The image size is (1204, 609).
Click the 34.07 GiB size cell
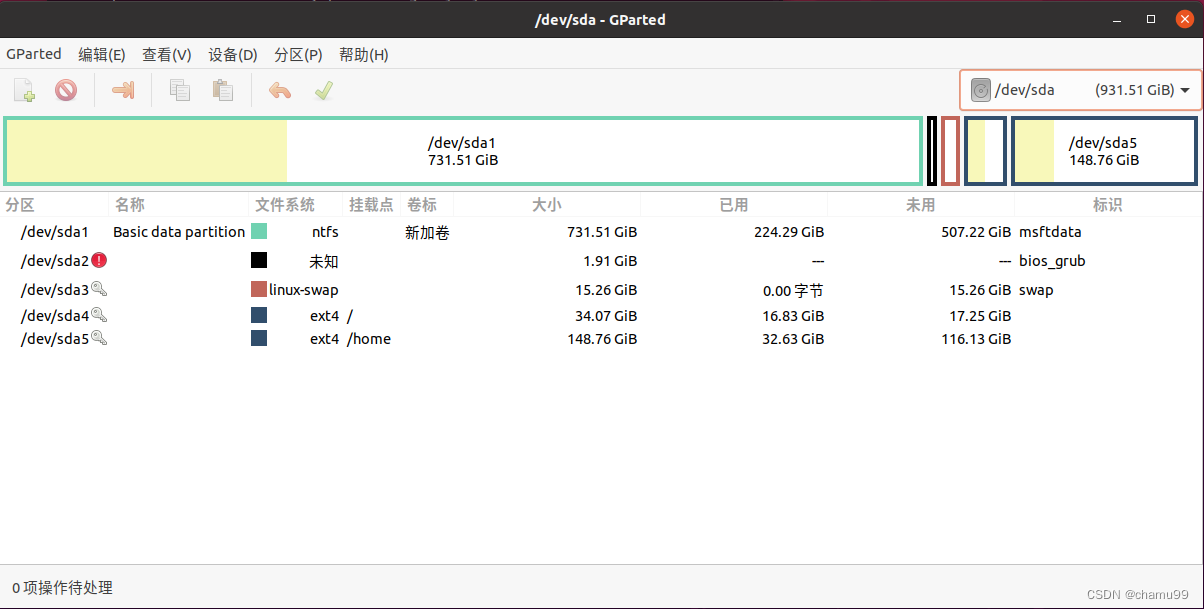(x=606, y=316)
